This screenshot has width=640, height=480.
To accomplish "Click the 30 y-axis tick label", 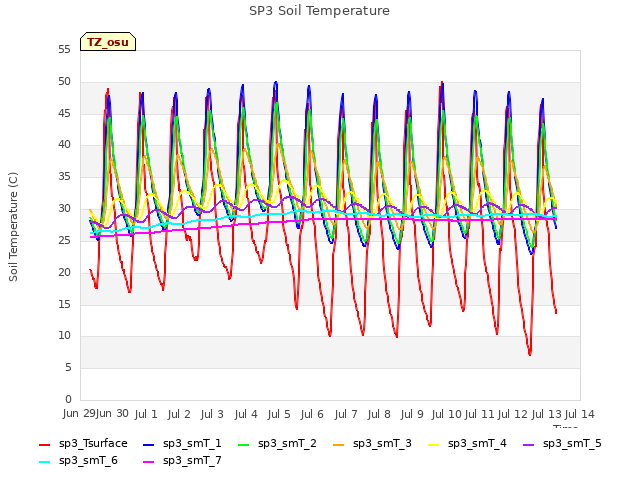I will coord(64,209).
